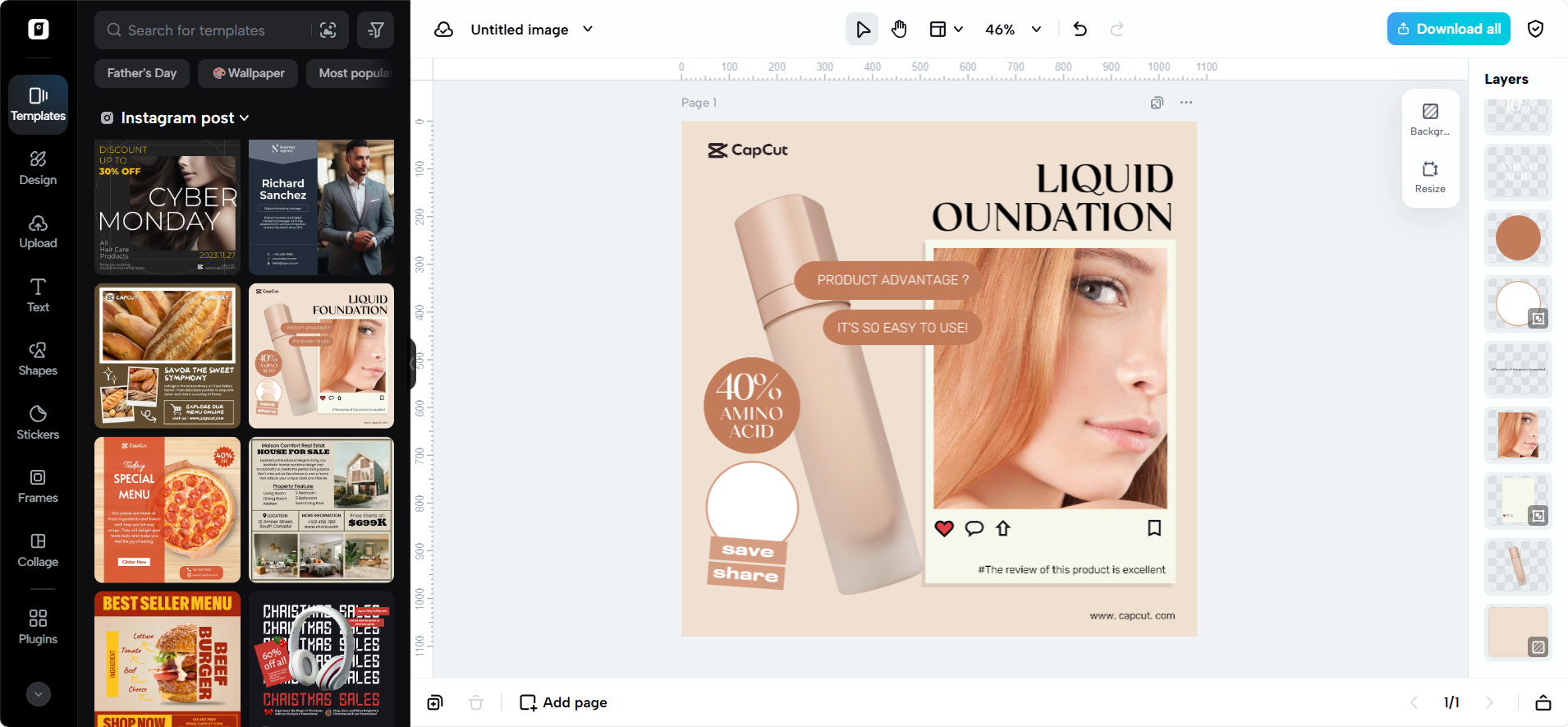This screenshot has height=727, width=1568.
Task: Open the page manager tray icon
Action: tap(1543, 702)
